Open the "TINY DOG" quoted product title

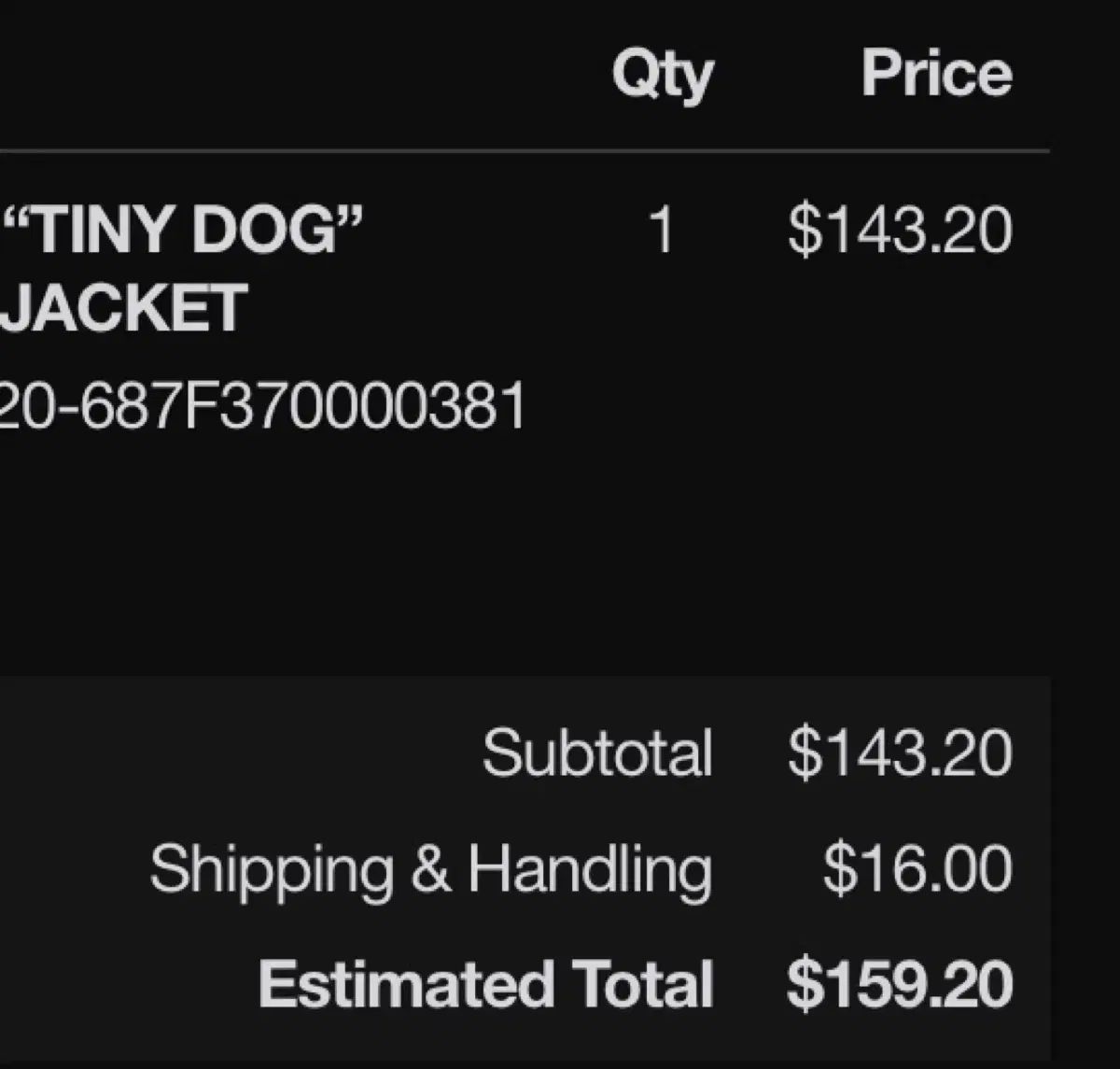pos(183,230)
